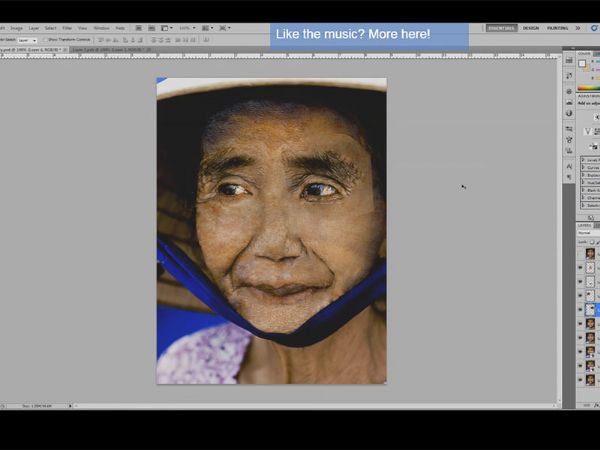Add a Brightness/Contrast adjustment

[597, 117]
